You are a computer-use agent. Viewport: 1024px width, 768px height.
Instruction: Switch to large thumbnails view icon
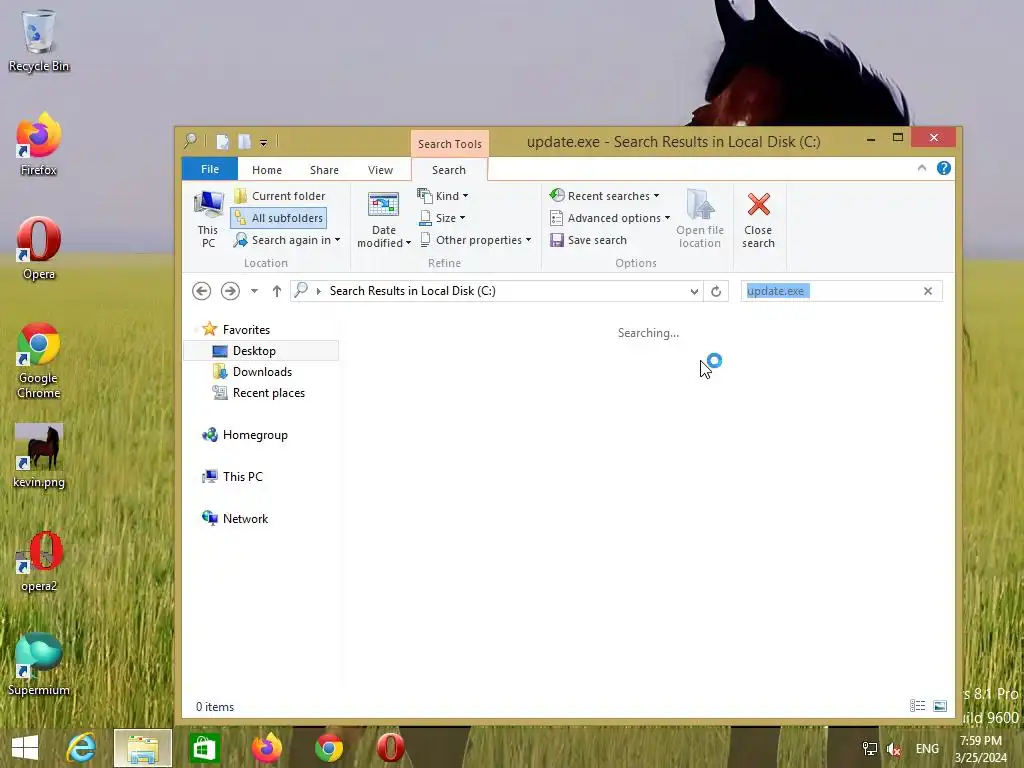tap(940, 706)
